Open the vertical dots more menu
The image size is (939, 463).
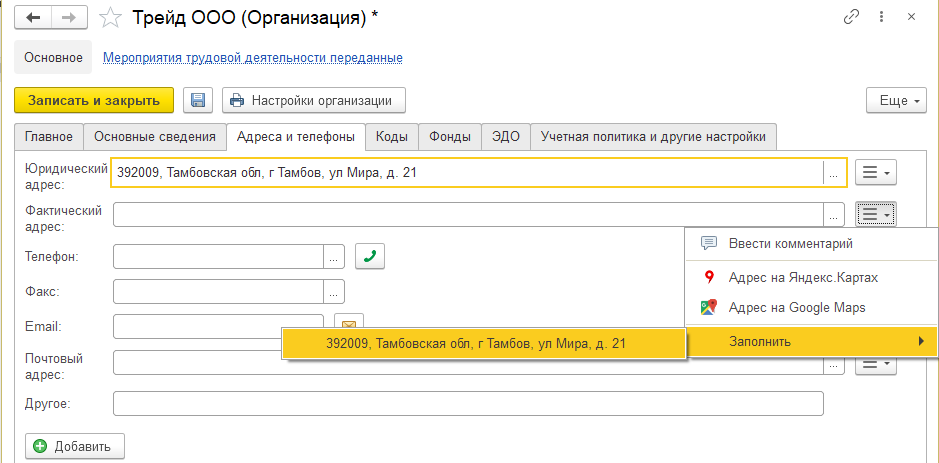(x=882, y=17)
